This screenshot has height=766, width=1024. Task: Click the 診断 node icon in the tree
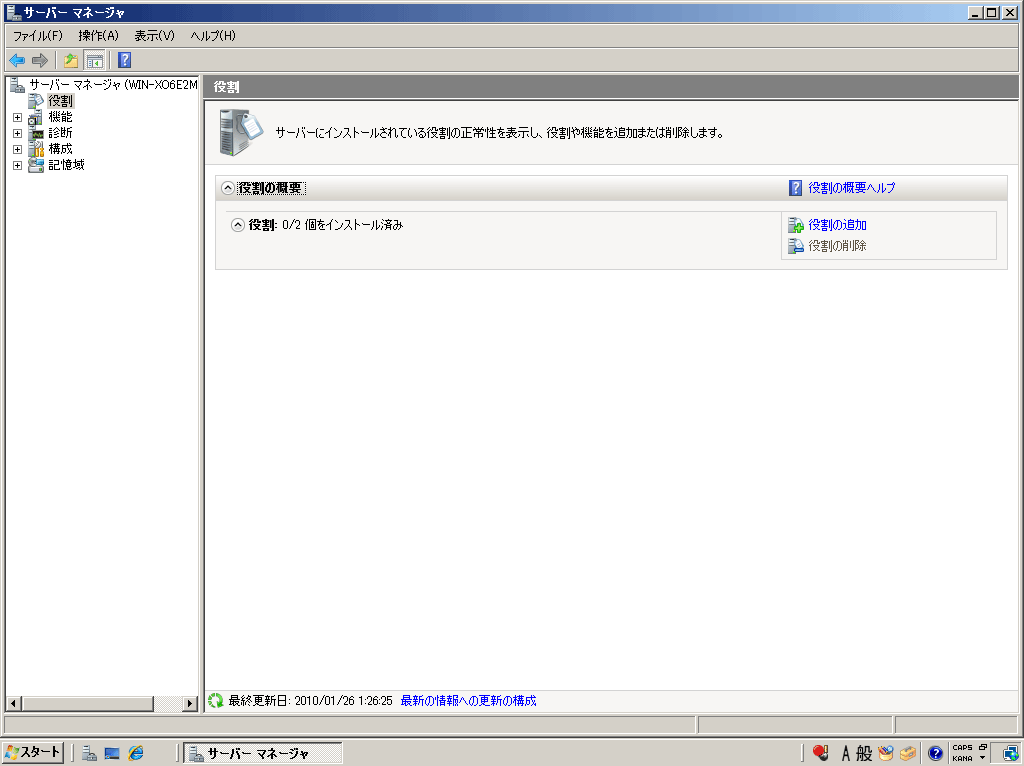tap(36, 133)
